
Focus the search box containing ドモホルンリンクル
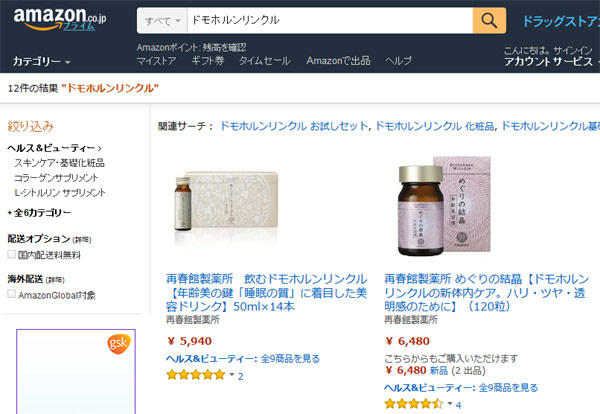(x=330, y=20)
